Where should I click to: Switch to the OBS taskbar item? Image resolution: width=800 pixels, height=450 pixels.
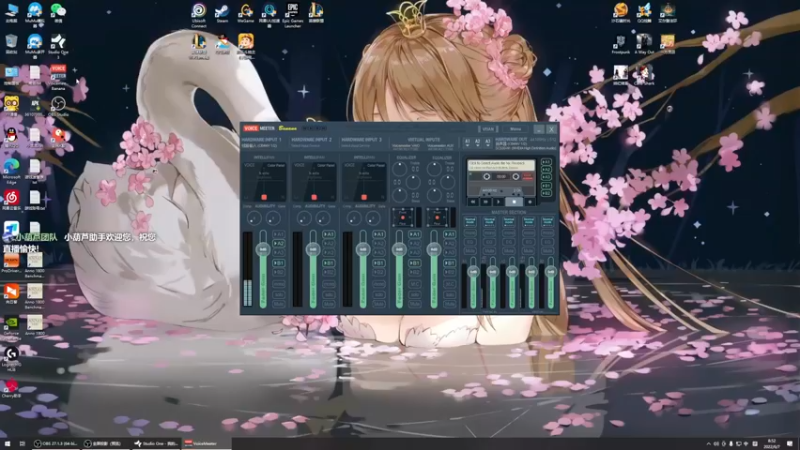[x=56, y=444]
